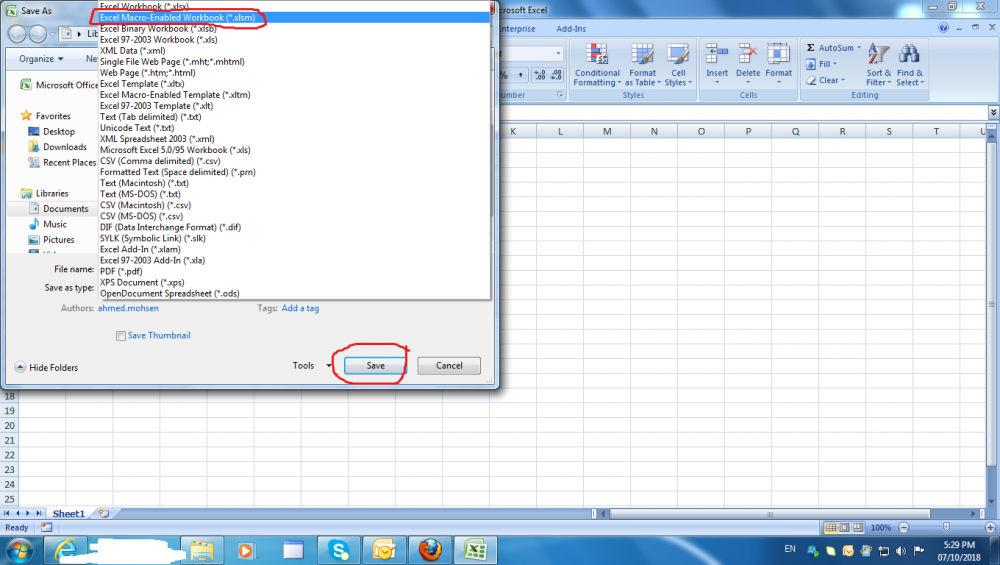This screenshot has width=1000, height=565.
Task: Open Skype from the taskbar
Action: tap(339, 550)
